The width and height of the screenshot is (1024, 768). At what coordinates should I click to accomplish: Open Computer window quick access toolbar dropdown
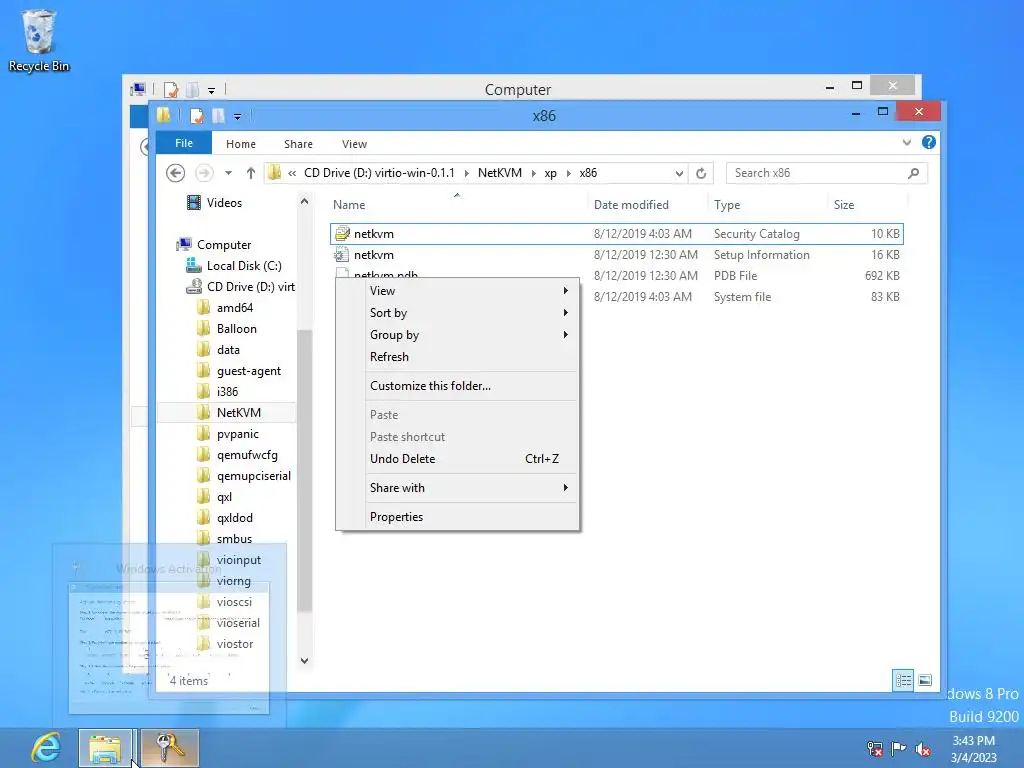pos(211,91)
